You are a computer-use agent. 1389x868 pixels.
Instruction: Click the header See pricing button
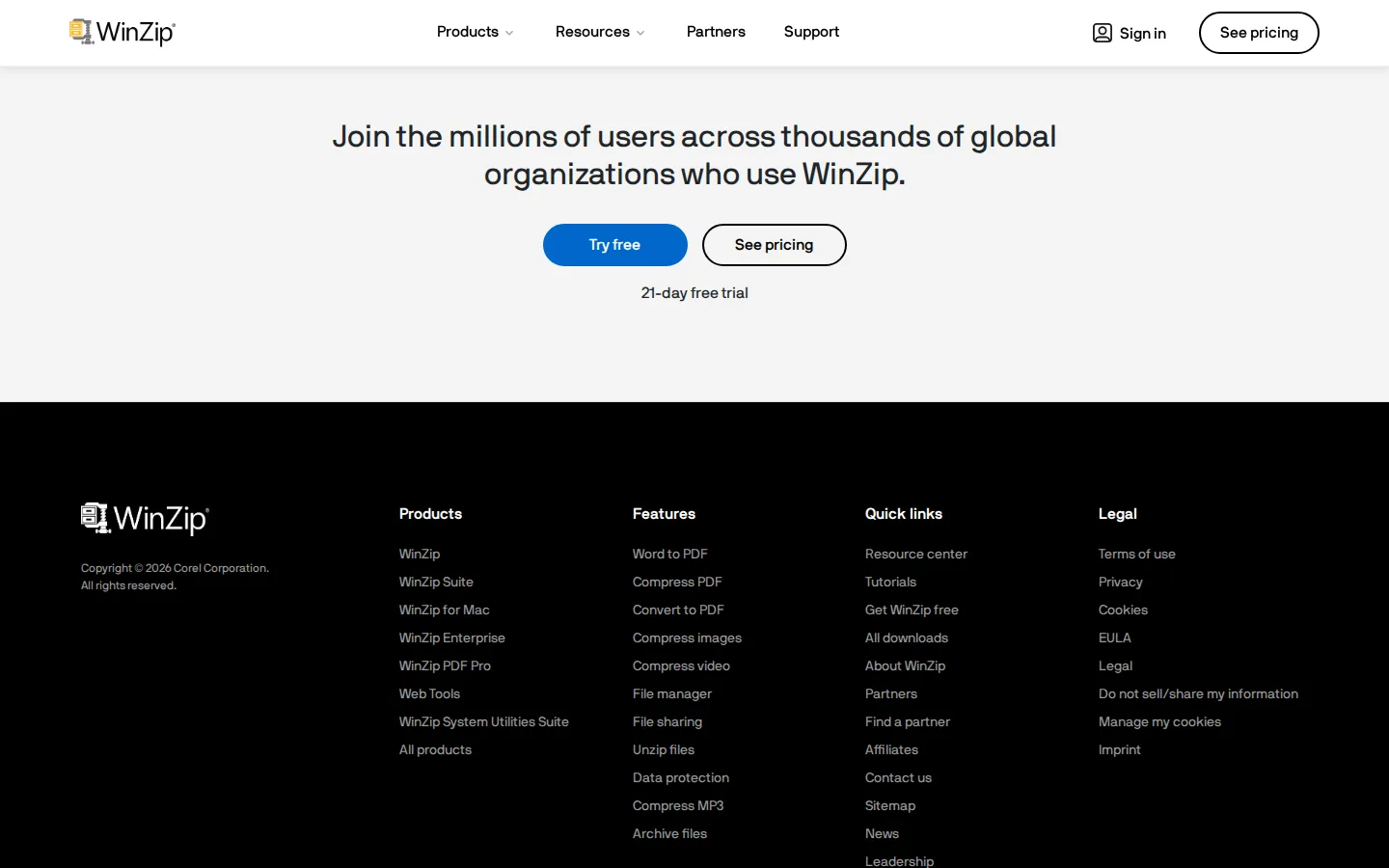[x=1259, y=33]
